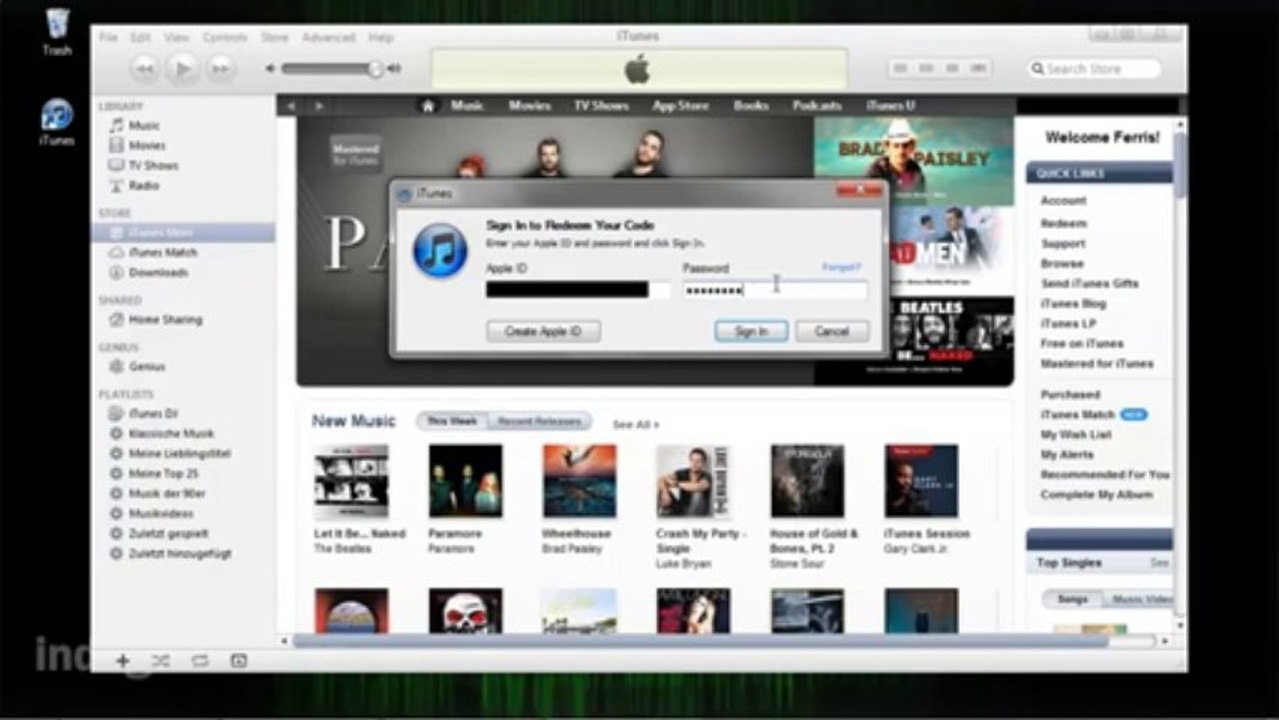Open the Store menu
Image resolution: width=1279 pixels, height=720 pixels.
click(275, 37)
